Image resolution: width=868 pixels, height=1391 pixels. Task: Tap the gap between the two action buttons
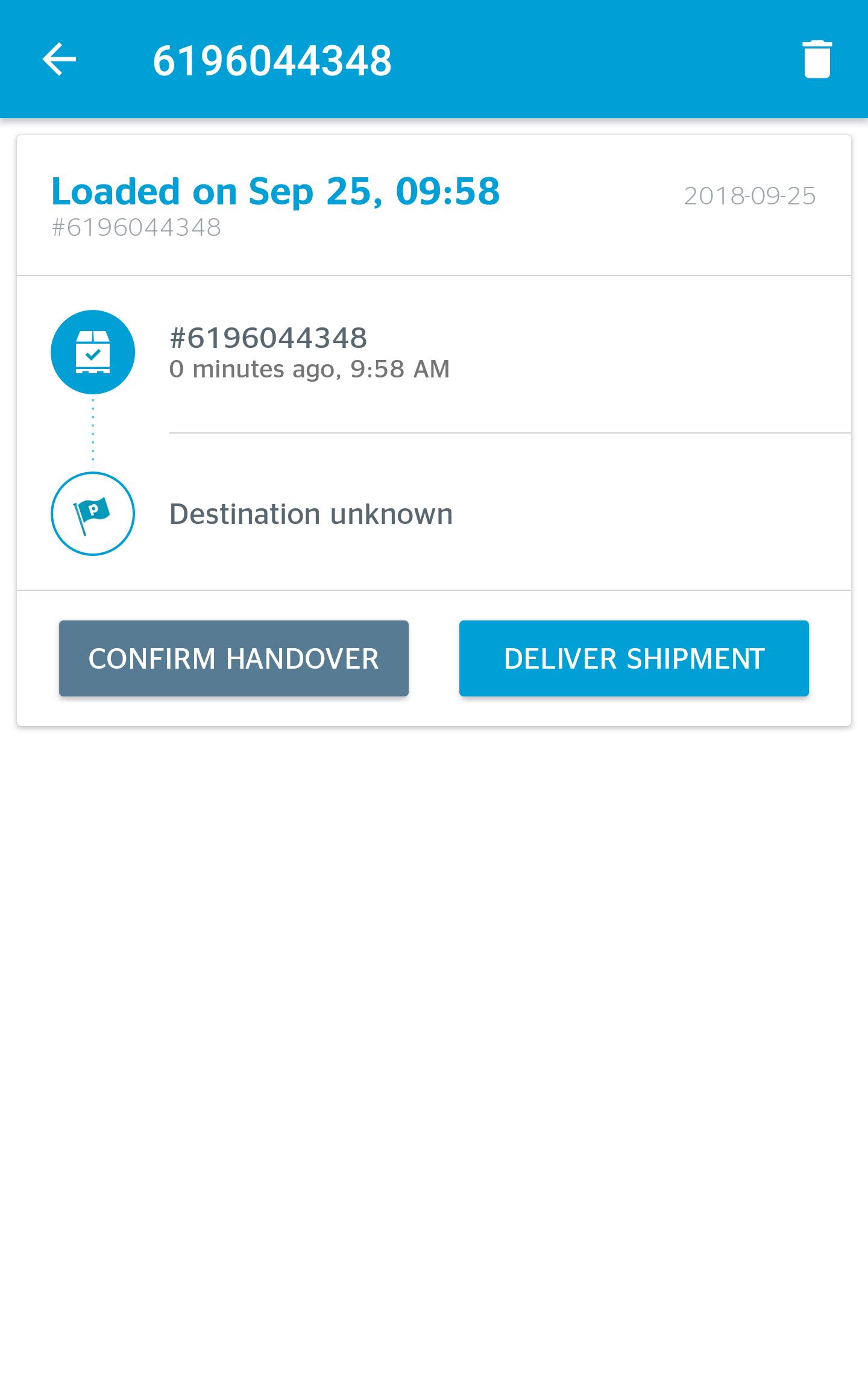click(x=434, y=658)
